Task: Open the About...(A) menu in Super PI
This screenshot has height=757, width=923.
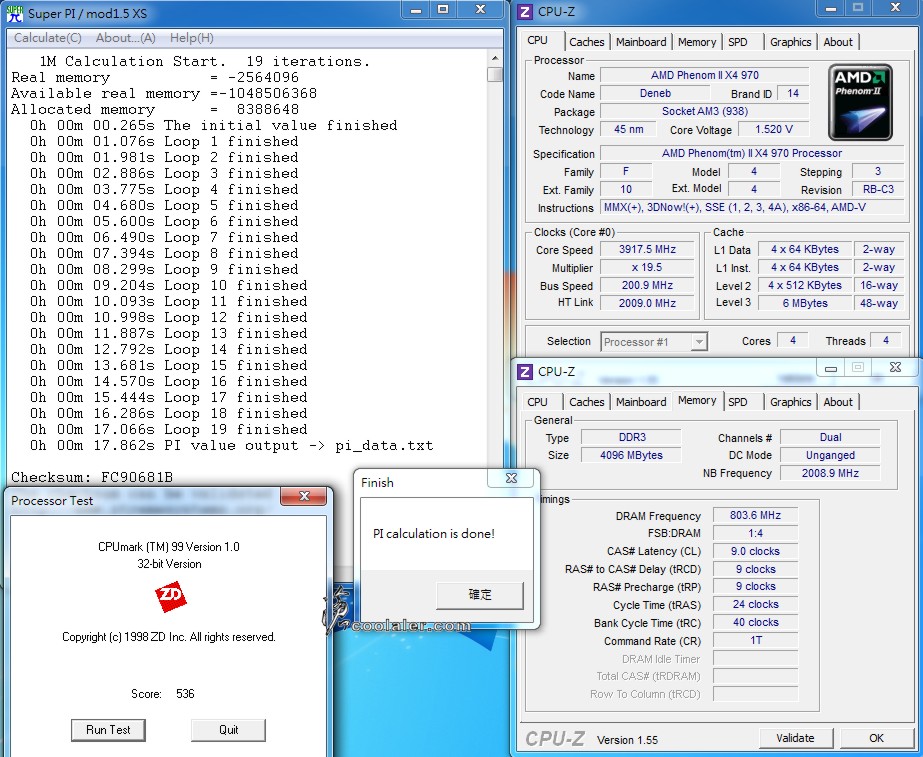Action: (x=125, y=38)
